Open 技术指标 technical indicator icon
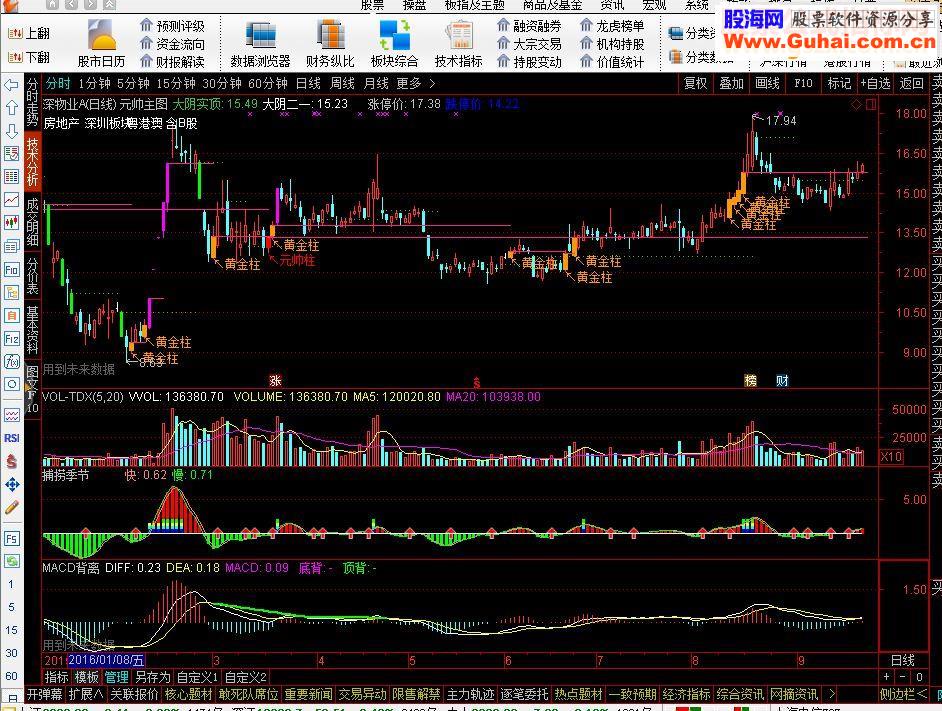This screenshot has width=942, height=711. pyautogui.click(x=458, y=43)
